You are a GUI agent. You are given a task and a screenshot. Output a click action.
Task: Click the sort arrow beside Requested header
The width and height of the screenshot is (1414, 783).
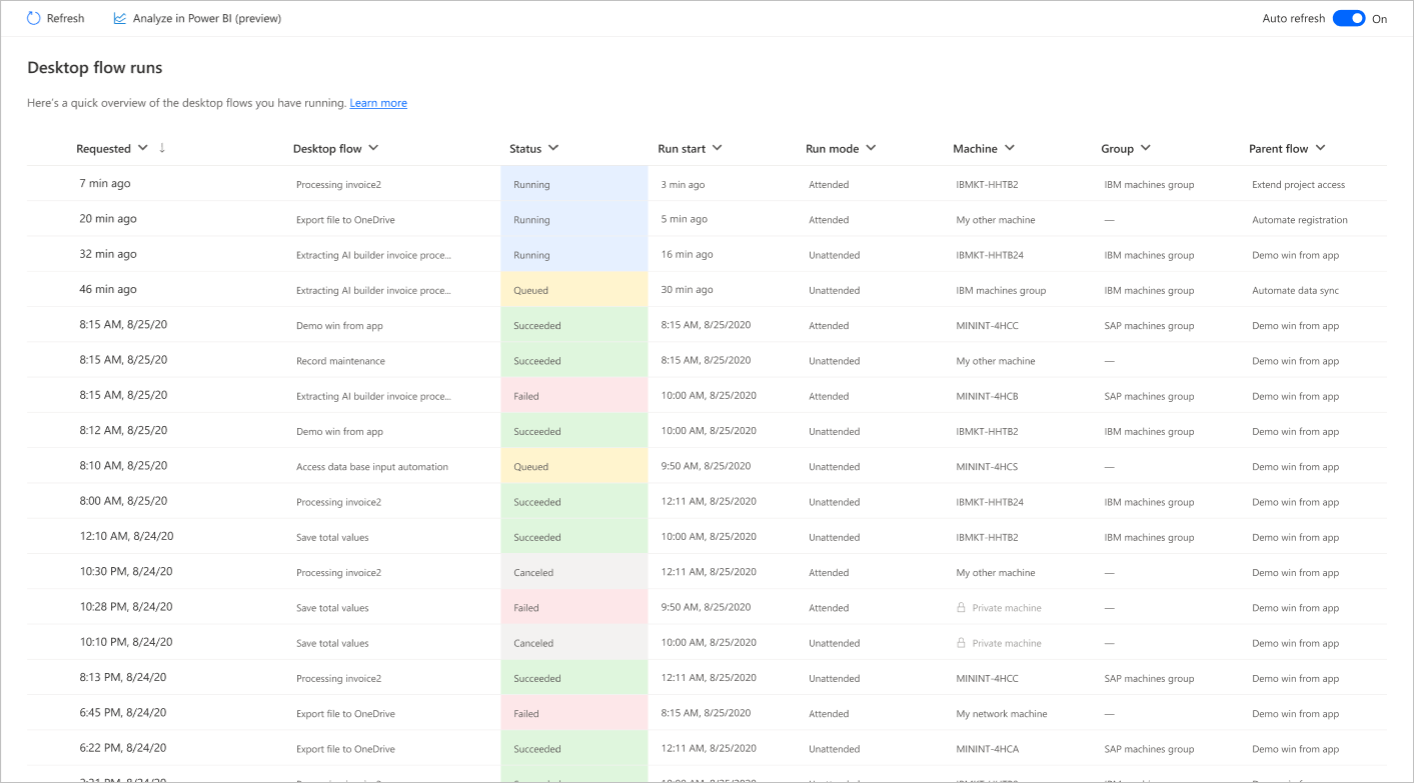pyautogui.click(x=162, y=148)
